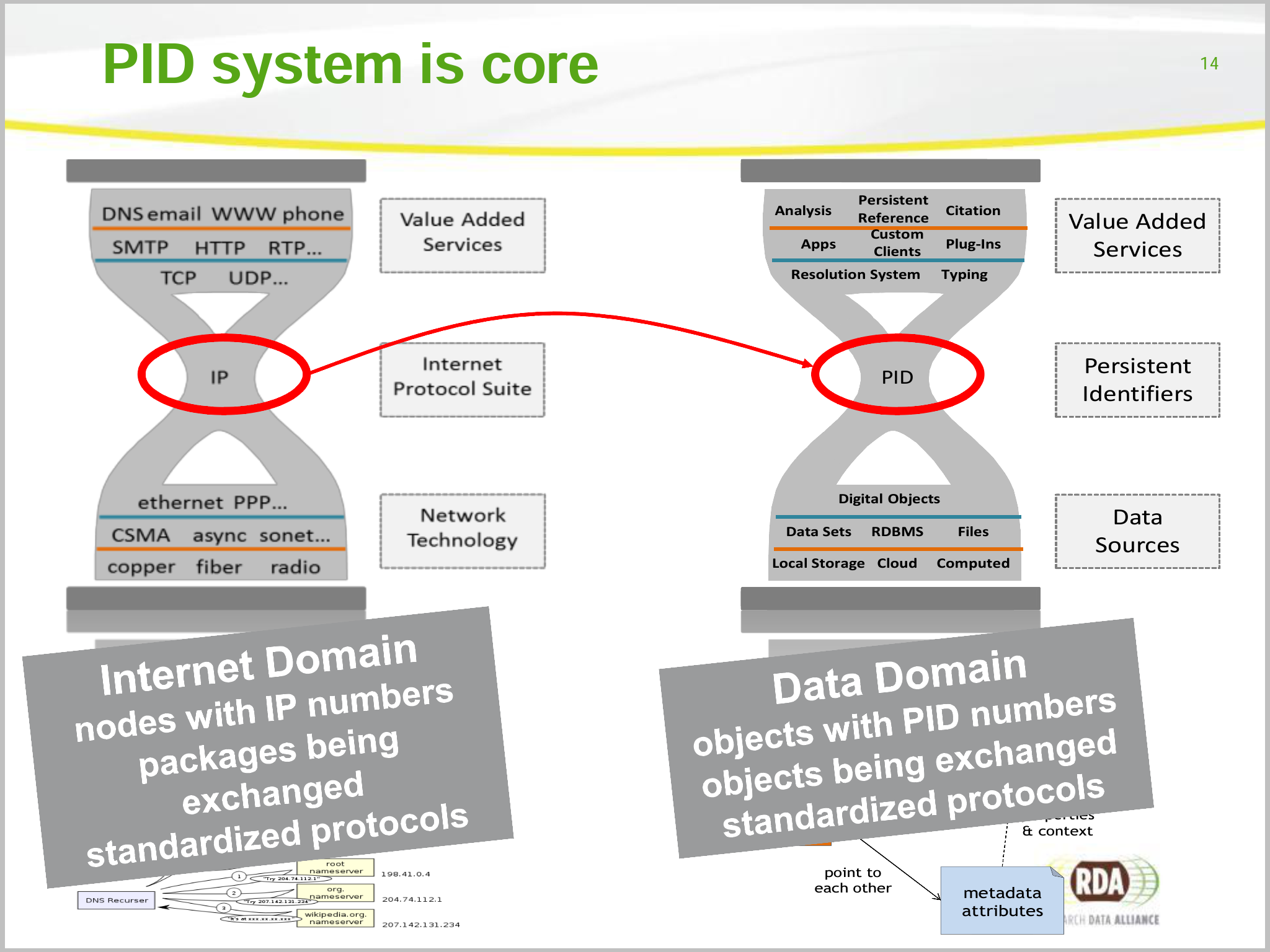Select the slide title 'PID system is core'

(350, 64)
